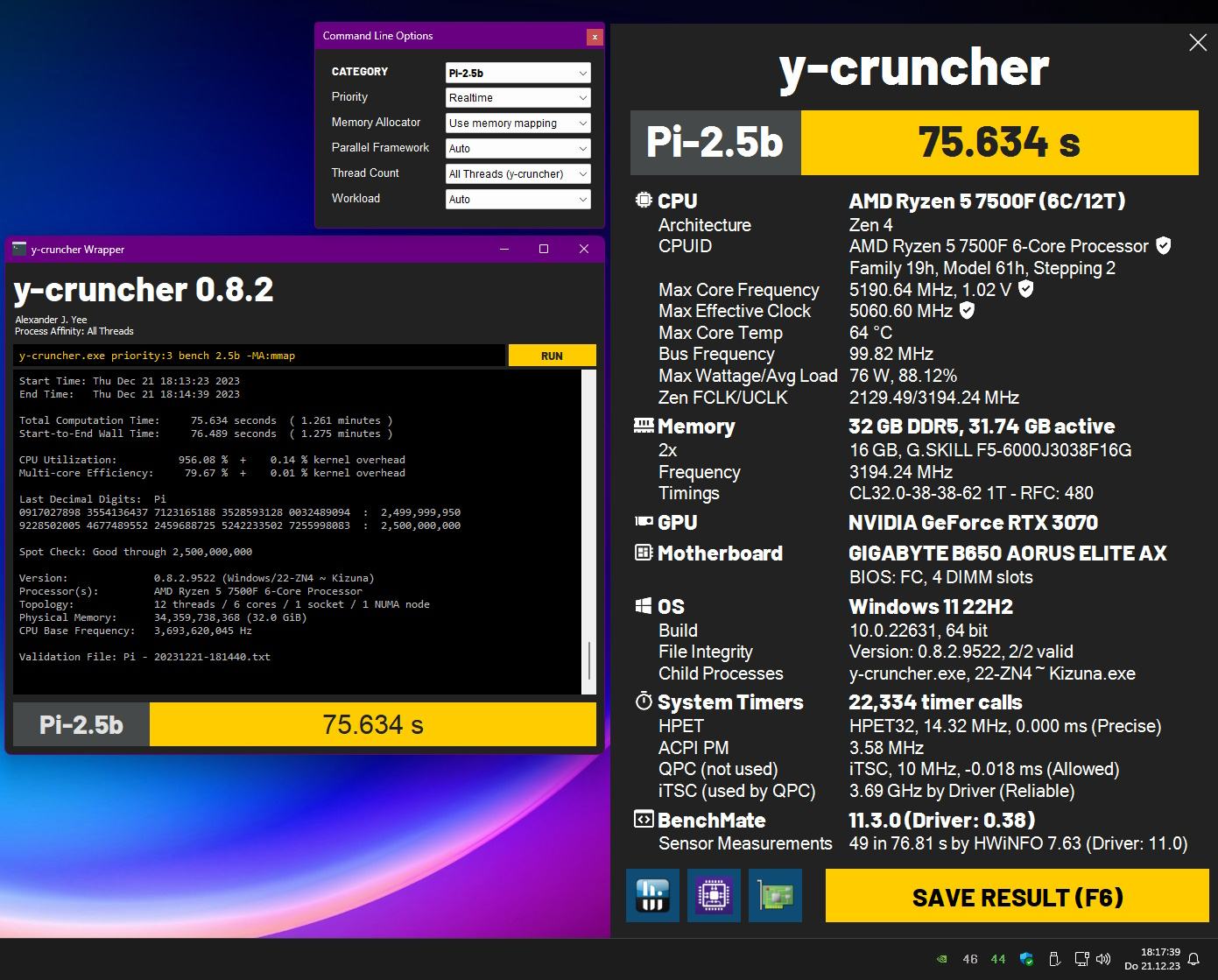
Task: Click the 5190.64 MHz, 1.02 V value
Action: coord(931,289)
